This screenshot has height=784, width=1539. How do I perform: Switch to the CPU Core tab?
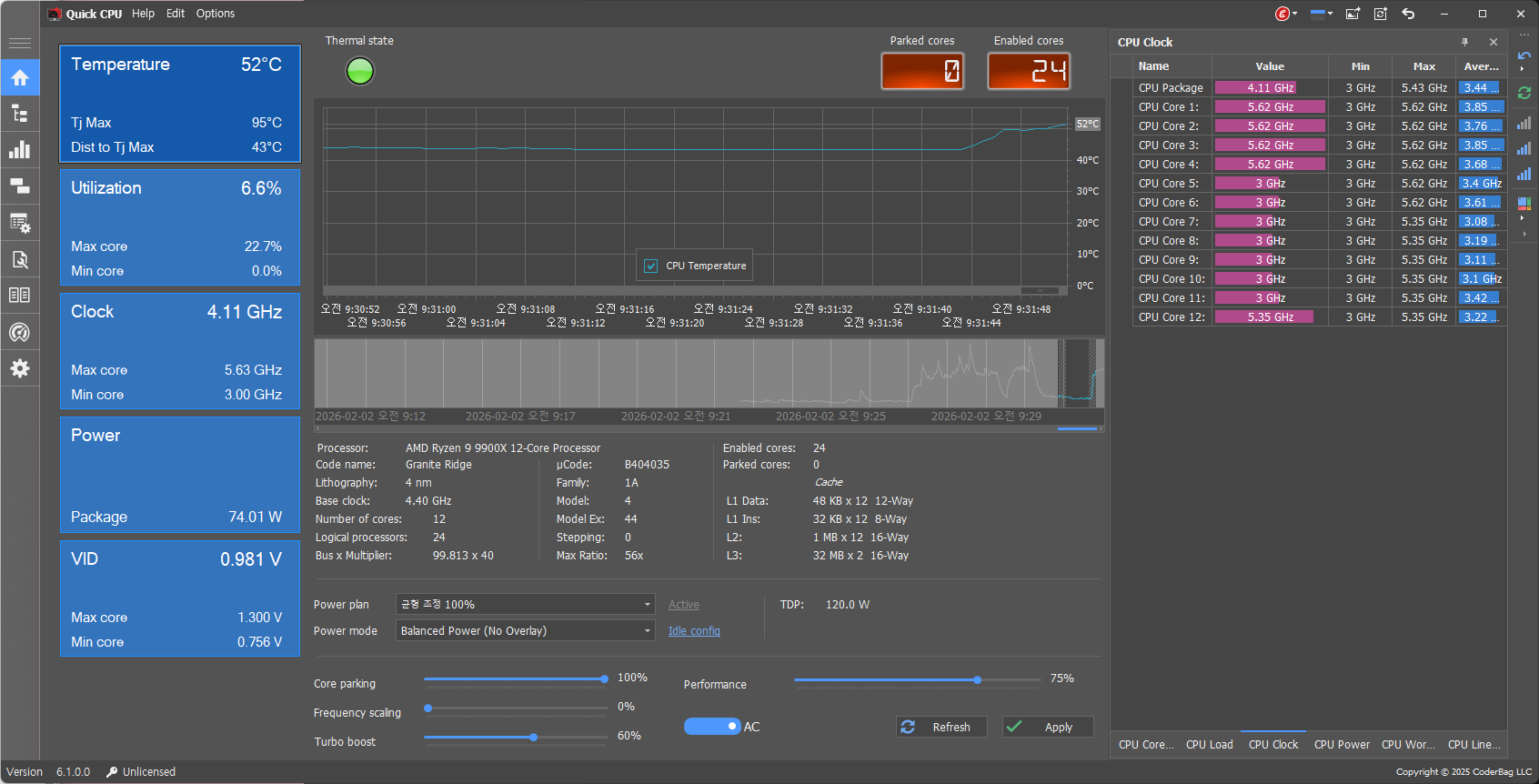pos(1146,744)
